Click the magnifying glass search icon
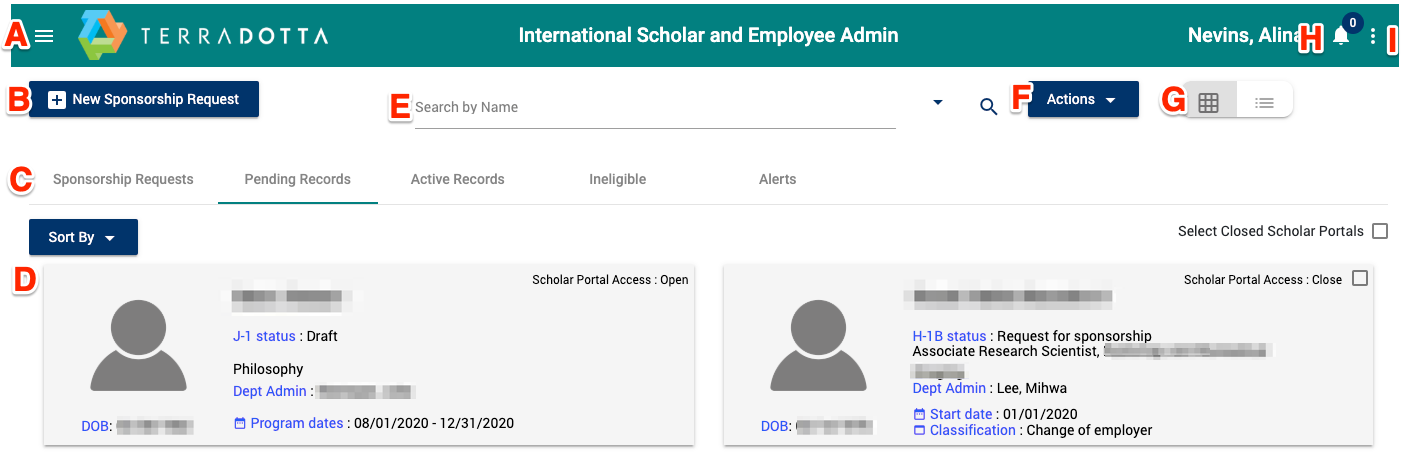 click(988, 107)
